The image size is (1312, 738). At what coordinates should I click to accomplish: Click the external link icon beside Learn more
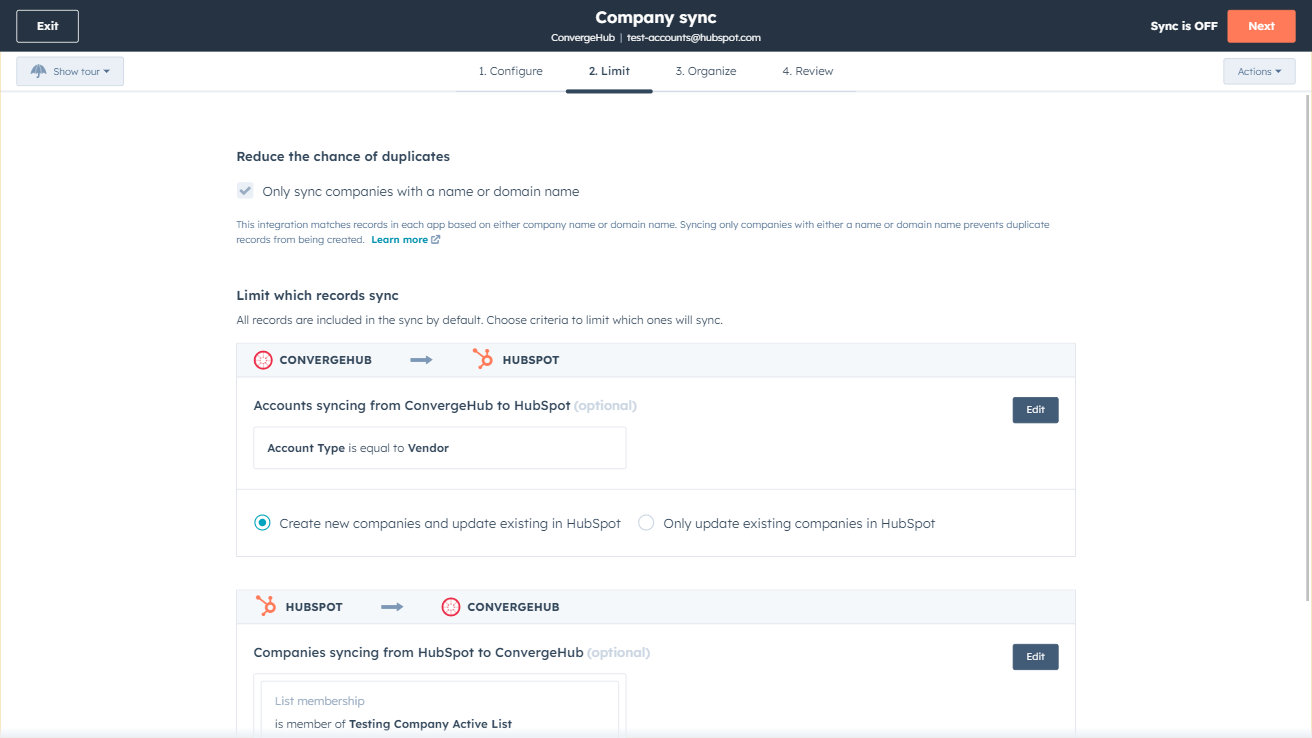pyautogui.click(x=435, y=239)
